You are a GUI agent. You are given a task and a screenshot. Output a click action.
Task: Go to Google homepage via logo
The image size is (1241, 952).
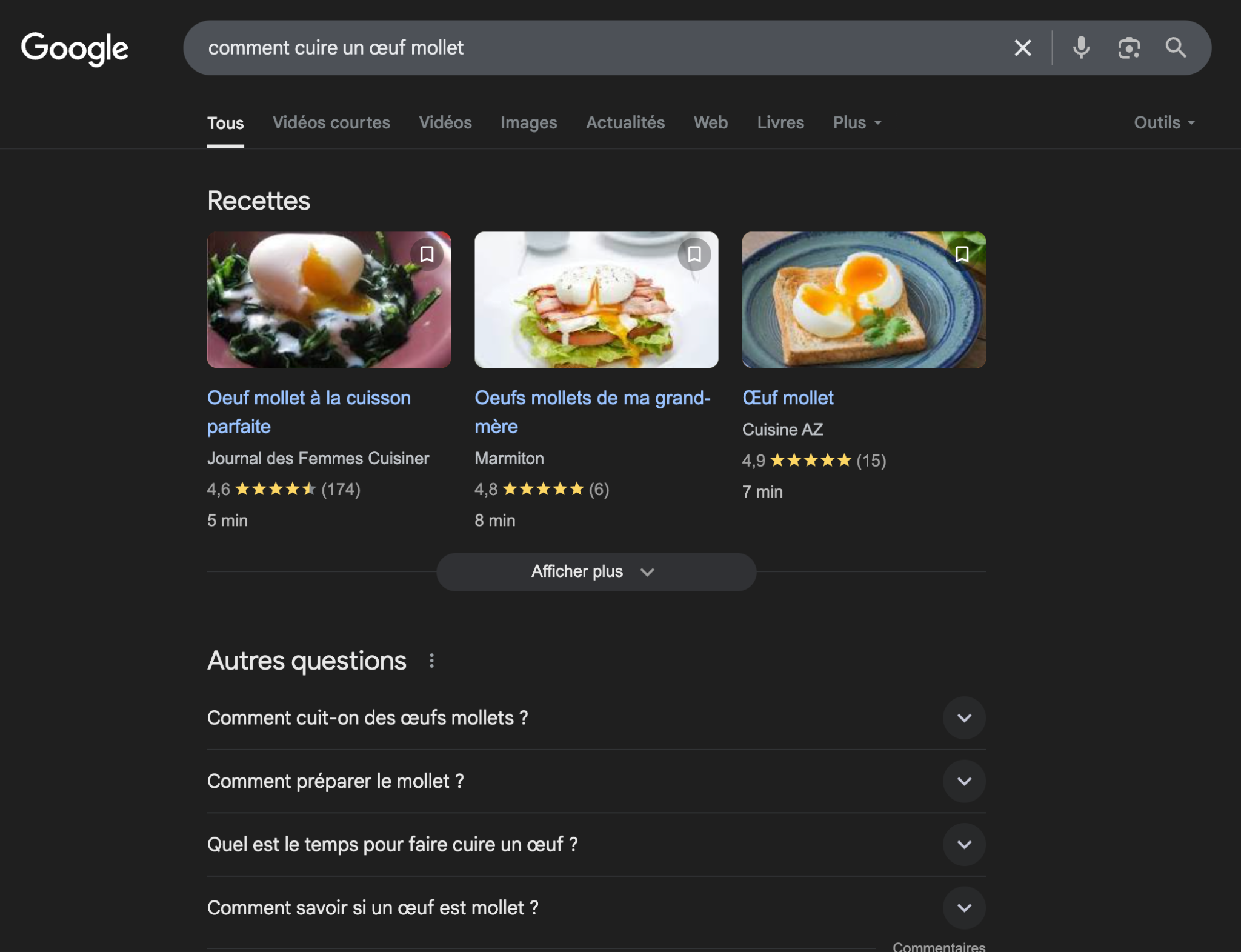tap(75, 48)
